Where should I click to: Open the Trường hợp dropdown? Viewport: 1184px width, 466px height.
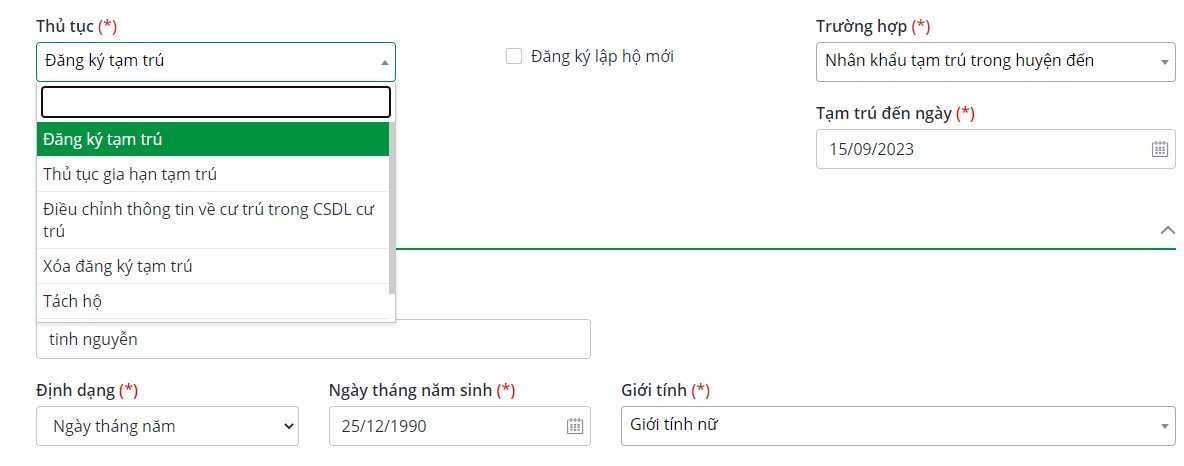pos(995,61)
